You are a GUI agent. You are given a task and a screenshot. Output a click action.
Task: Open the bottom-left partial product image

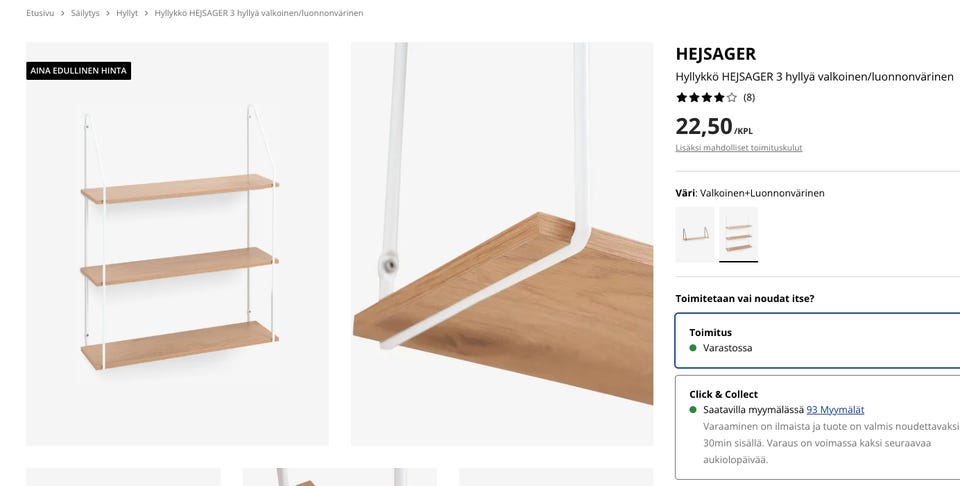tap(123, 477)
